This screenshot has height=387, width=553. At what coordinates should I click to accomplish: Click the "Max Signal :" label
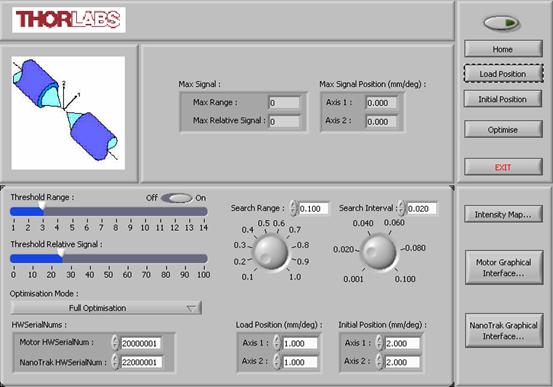click(199, 84)
